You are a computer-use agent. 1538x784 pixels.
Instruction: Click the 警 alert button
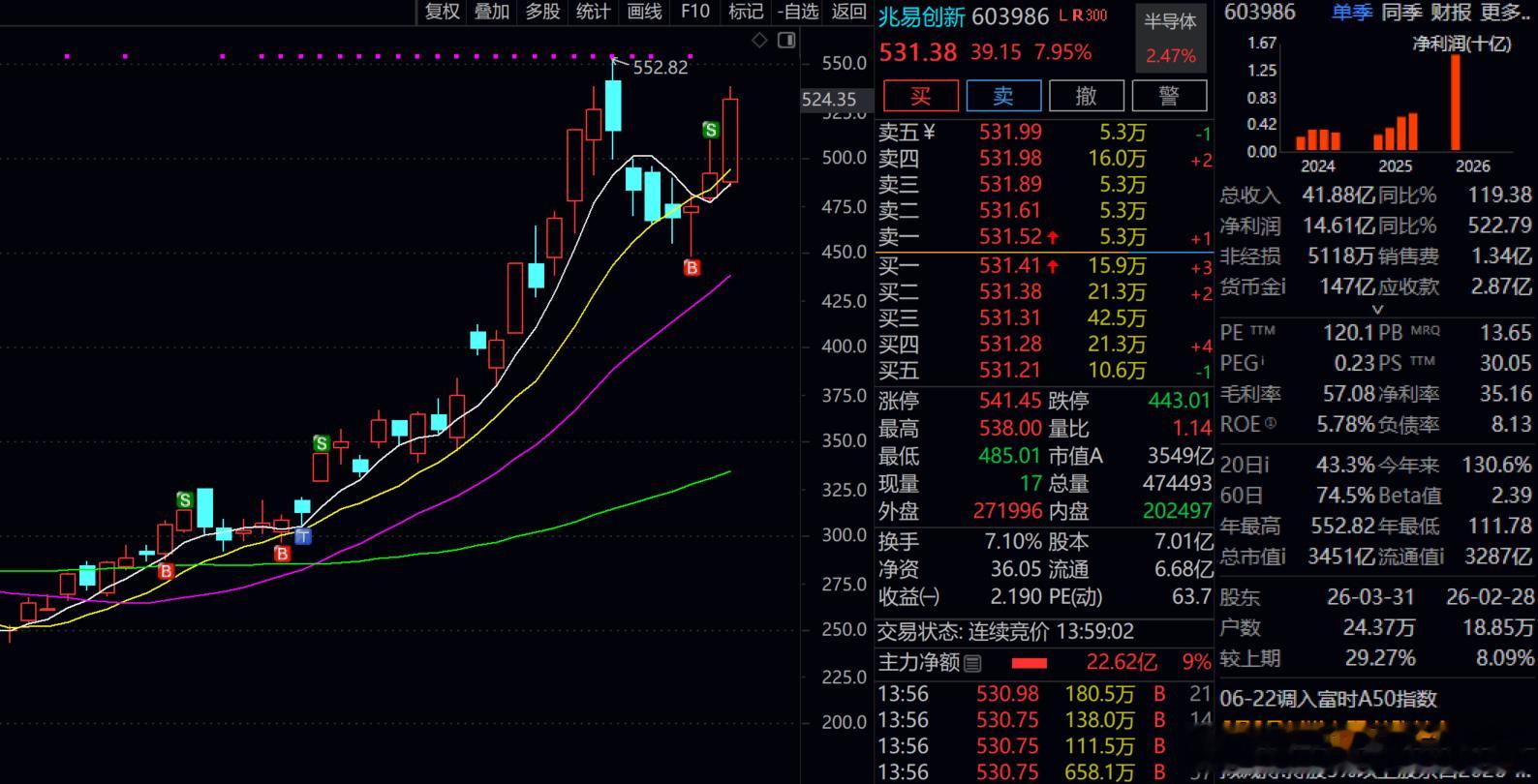1170,96
